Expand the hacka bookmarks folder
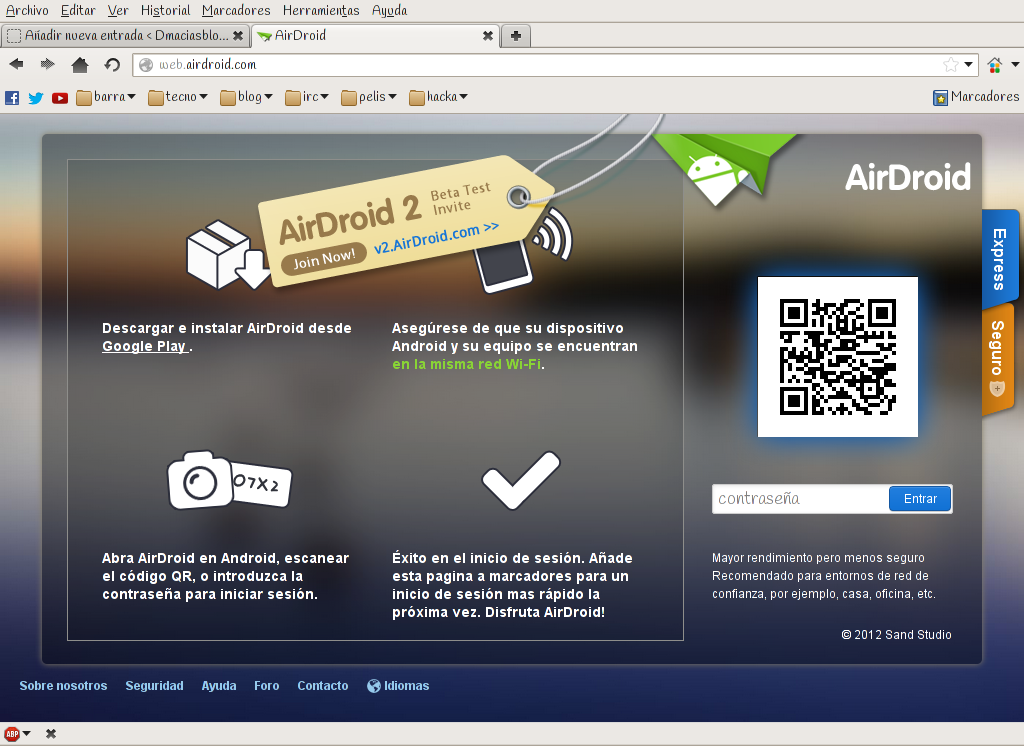The width and height of the screenshot is (1024, 746). point(438,97)
